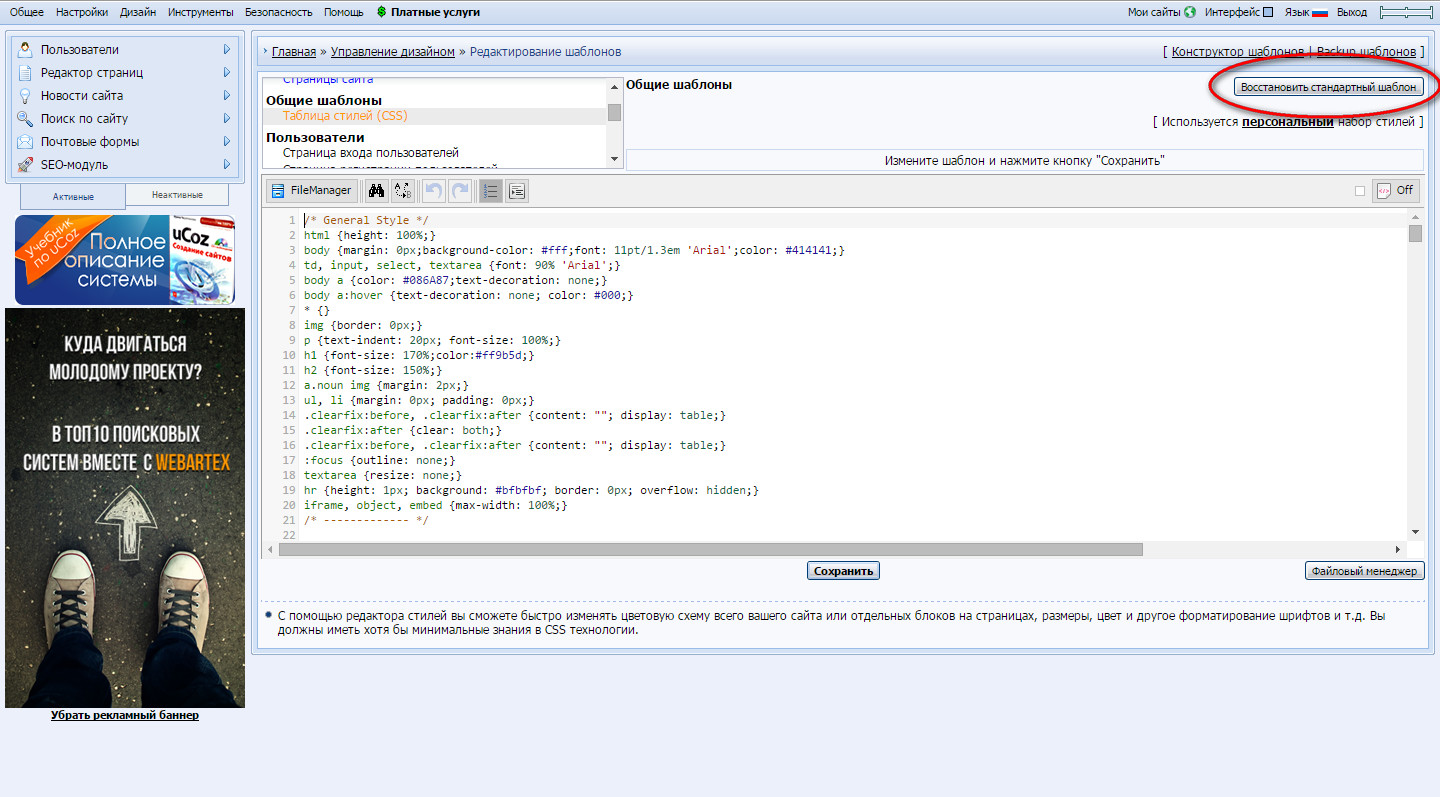Click into the code line 'html {height: 100%;}'
Screen dimensions: 1440x797
click(x=370, y=235)
